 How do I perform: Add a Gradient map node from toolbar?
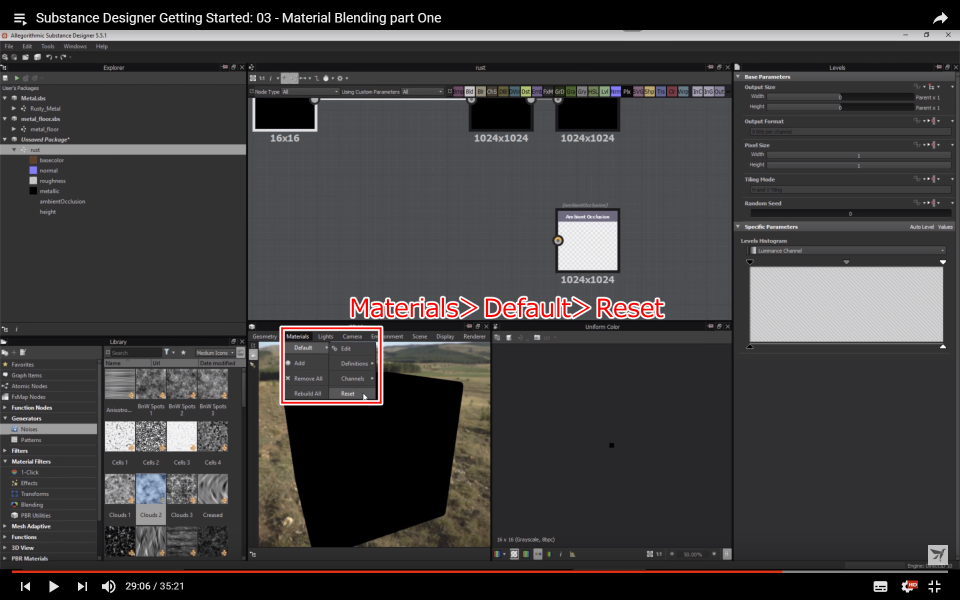click(x=571, y=92)
